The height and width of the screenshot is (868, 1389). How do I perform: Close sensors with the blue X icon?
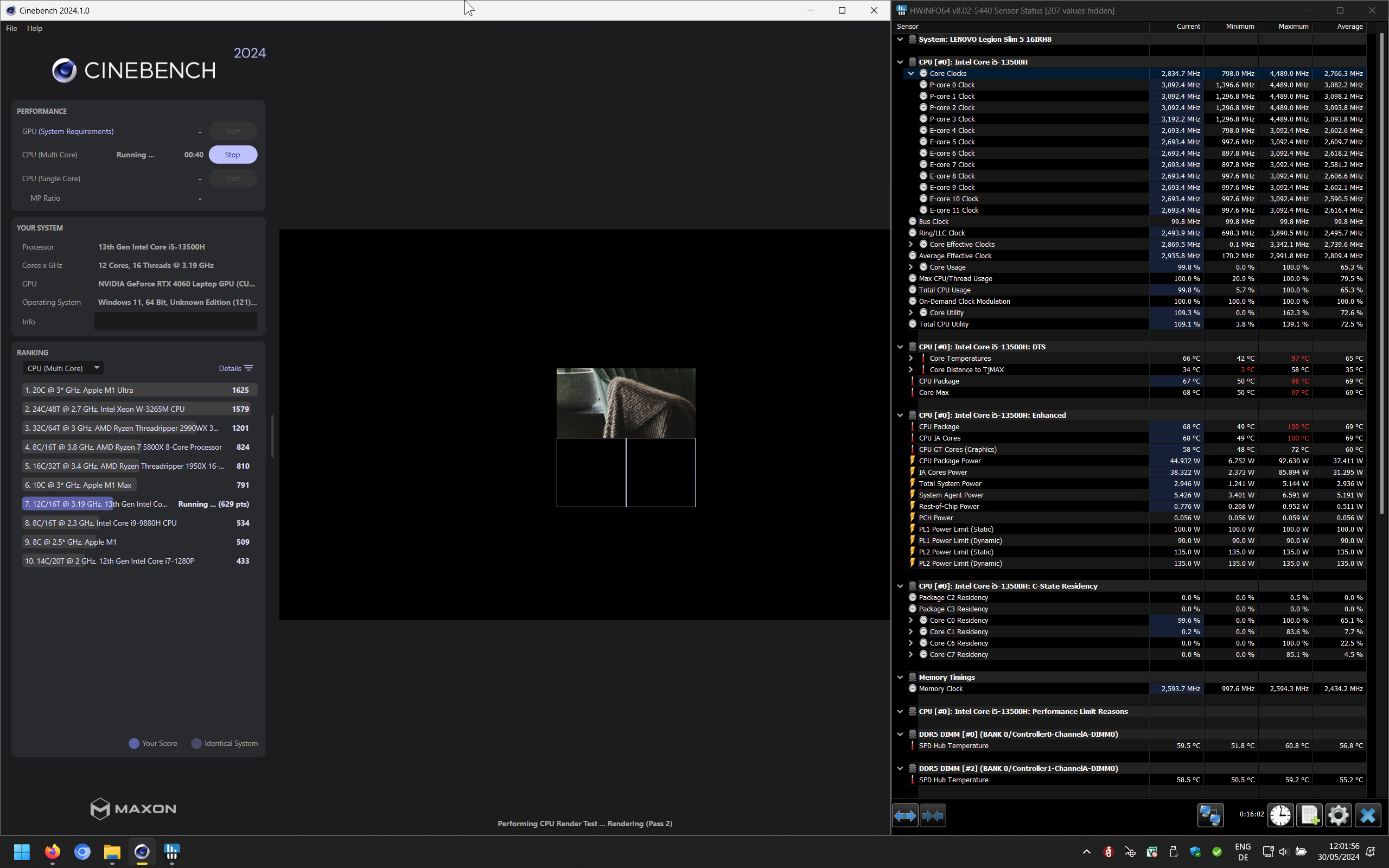(x=1368, y=815)
